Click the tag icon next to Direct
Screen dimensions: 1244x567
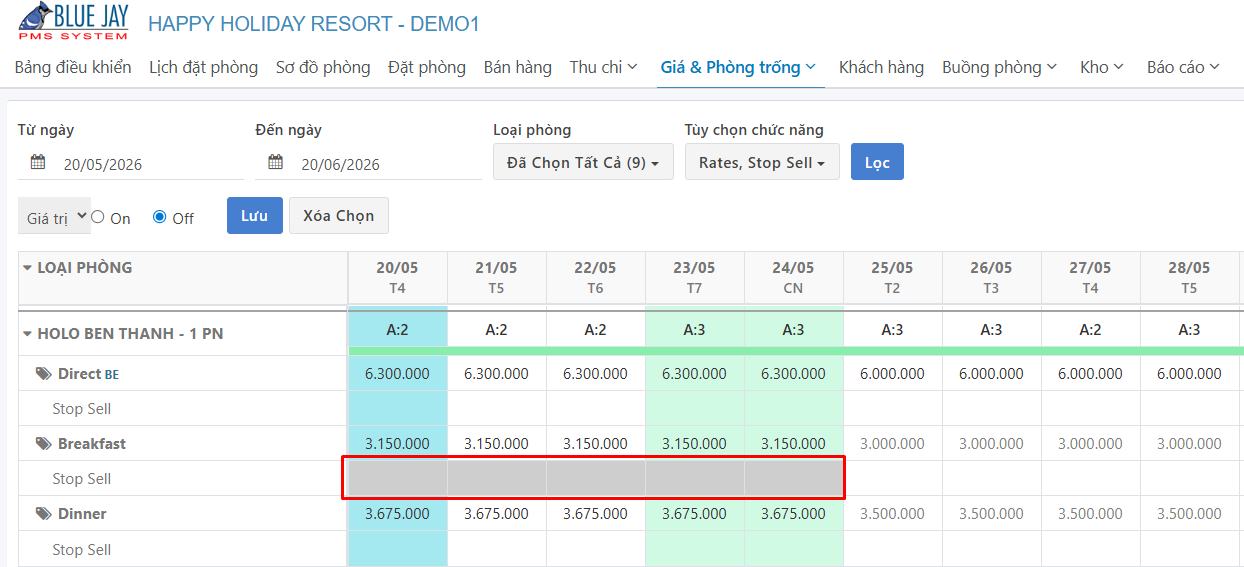click(x=43, y=374)
